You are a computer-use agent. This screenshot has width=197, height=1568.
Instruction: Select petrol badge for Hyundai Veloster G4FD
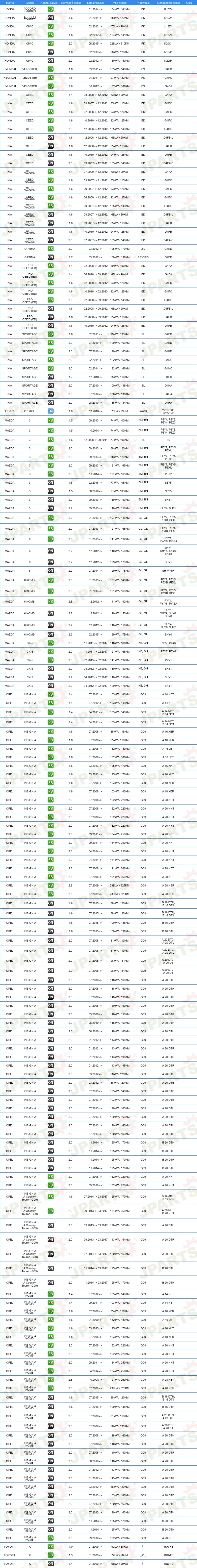pyautogui.click(x=51, y=69)
